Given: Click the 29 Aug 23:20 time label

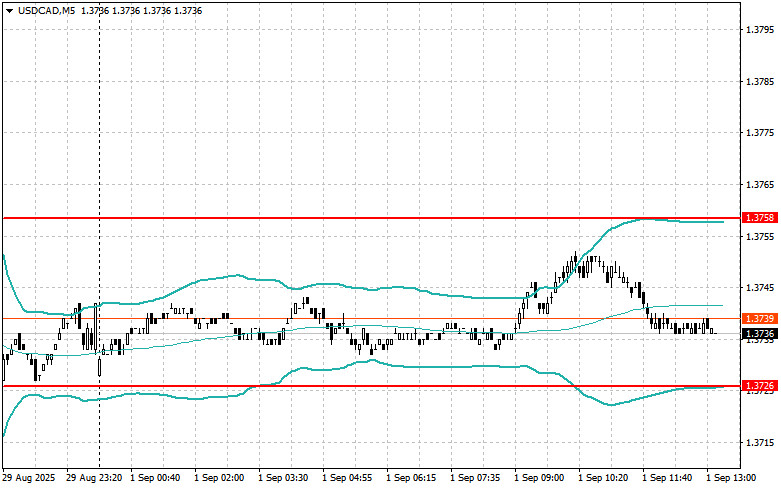Looking at the screenshot, I should pyautogui.click(x=94, y=478).
